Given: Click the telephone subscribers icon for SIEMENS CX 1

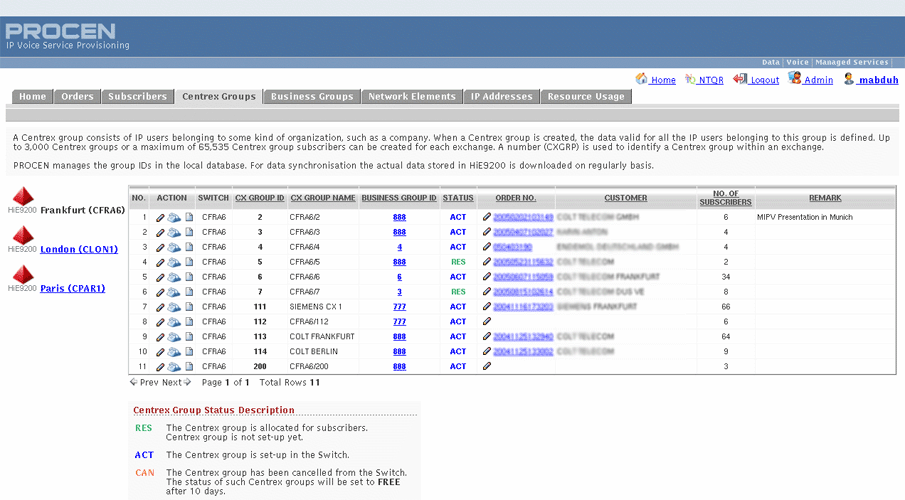Looking at the screenshot, I should coord(174,307).
